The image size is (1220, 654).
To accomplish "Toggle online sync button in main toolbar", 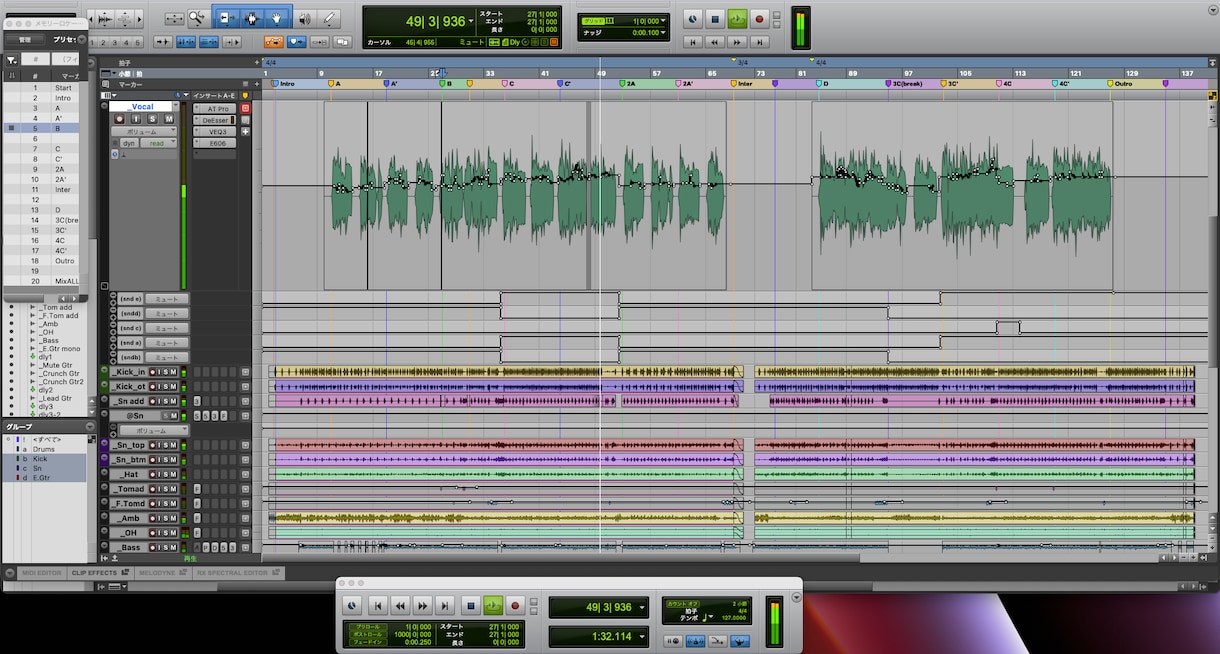I will coord(692,19).
